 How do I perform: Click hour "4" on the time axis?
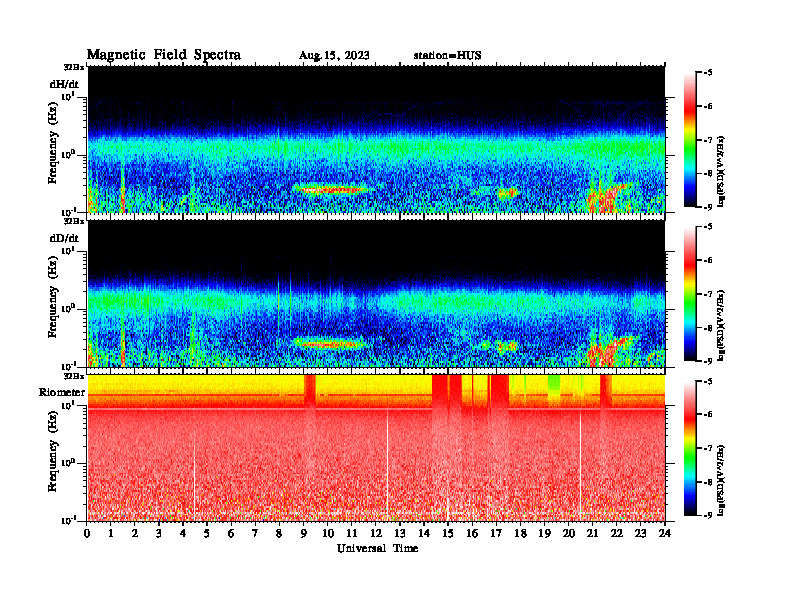coord(183,533)
